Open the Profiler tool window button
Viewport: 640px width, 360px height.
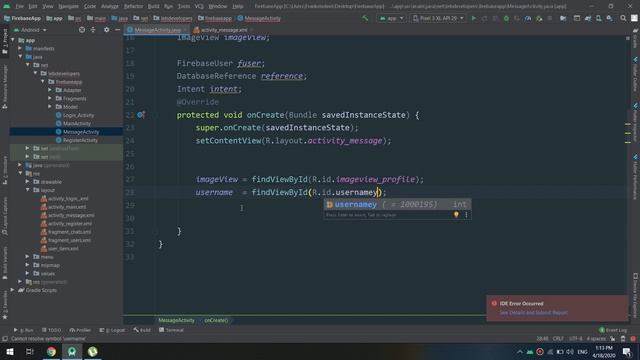click(80, 330)
